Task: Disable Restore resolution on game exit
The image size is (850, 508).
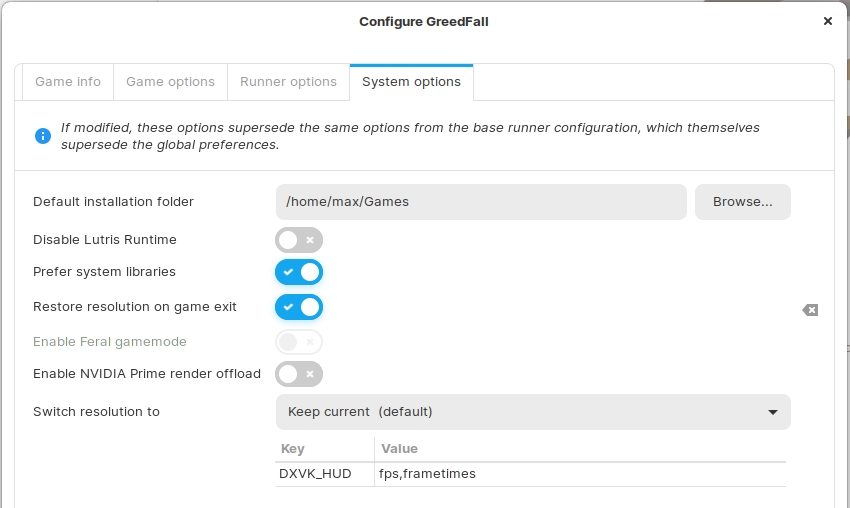Action: pyautogui.click(x=299, y=307)
